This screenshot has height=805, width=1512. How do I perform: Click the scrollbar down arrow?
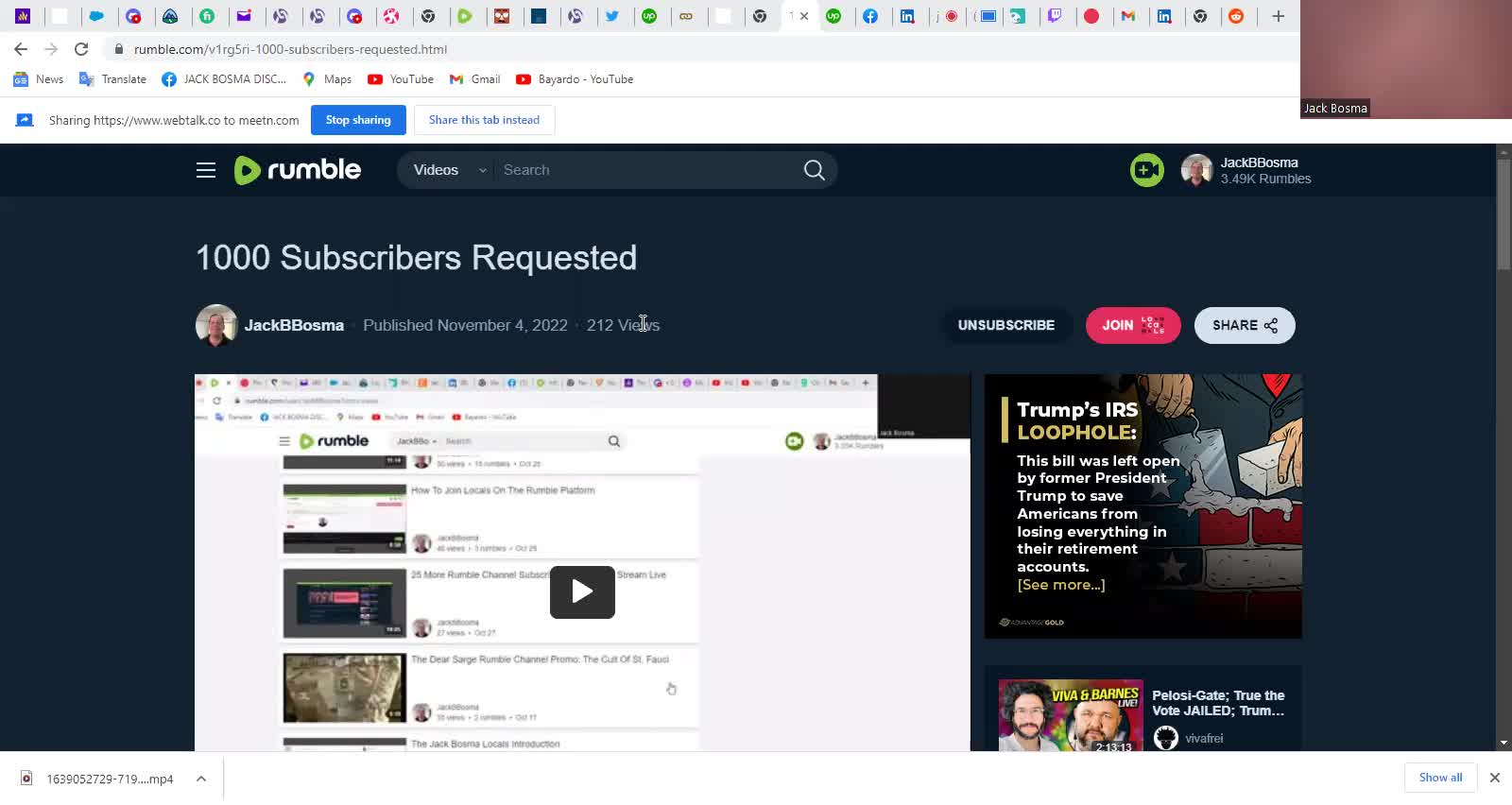pos(1503,744)
